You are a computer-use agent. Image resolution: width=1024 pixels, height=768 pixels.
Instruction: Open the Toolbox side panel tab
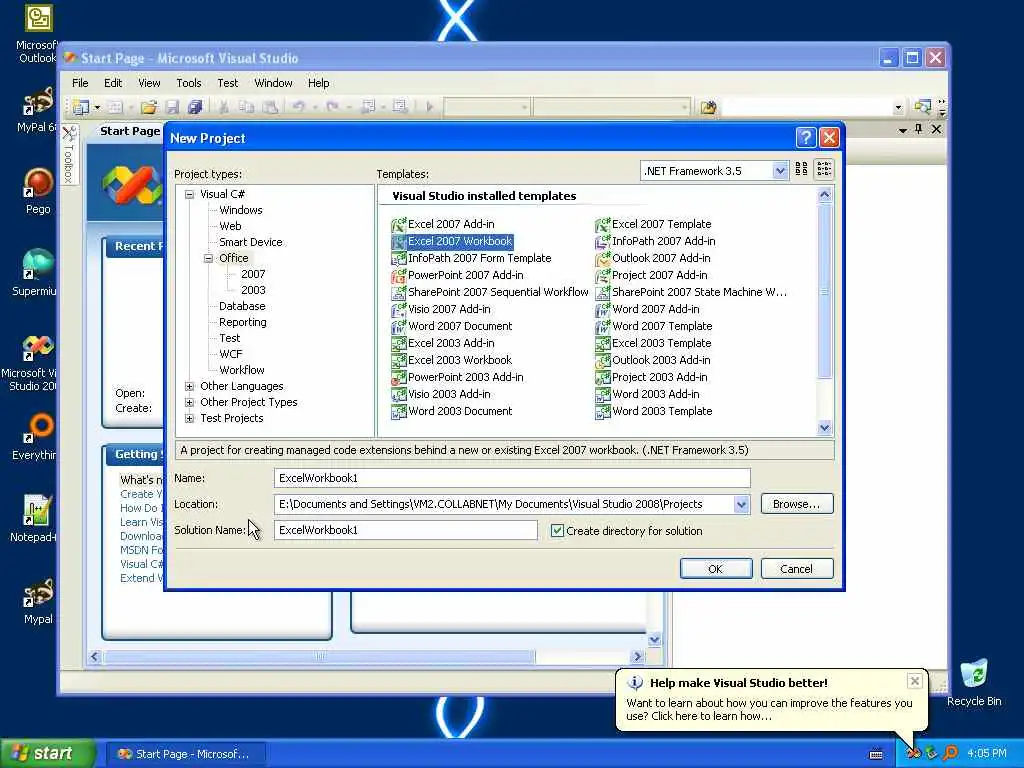[x=69, y=154]
